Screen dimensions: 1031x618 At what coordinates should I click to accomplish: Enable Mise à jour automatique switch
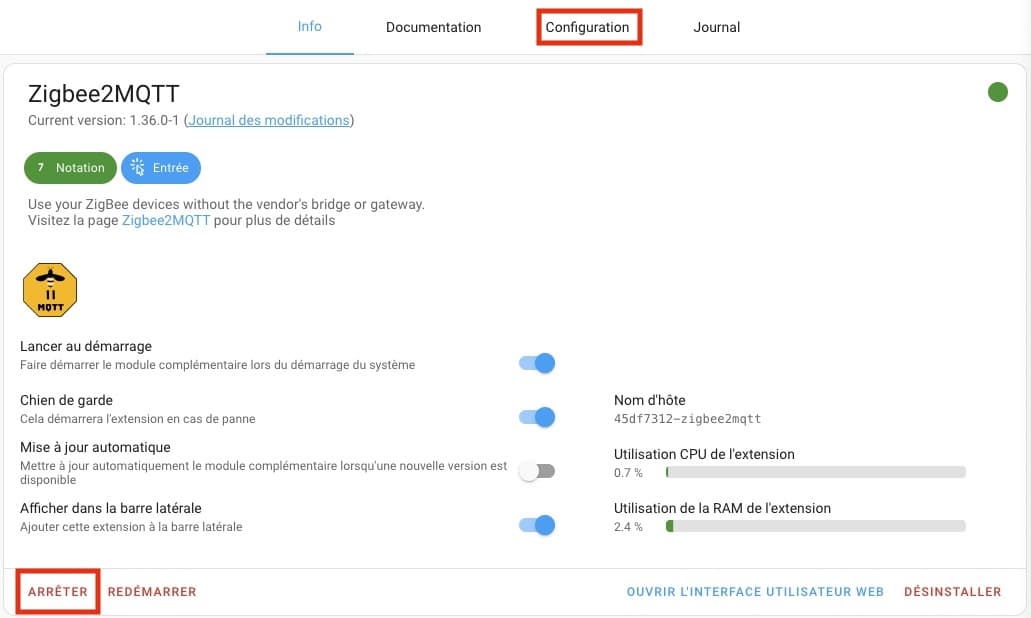tap(537, 471)
